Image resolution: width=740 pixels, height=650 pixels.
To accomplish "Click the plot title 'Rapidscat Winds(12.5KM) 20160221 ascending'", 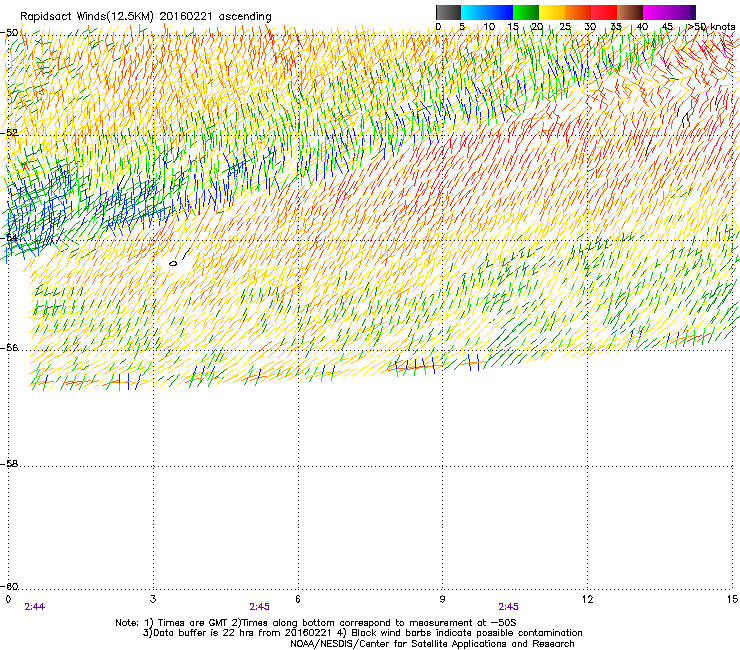I will [146, 17].
